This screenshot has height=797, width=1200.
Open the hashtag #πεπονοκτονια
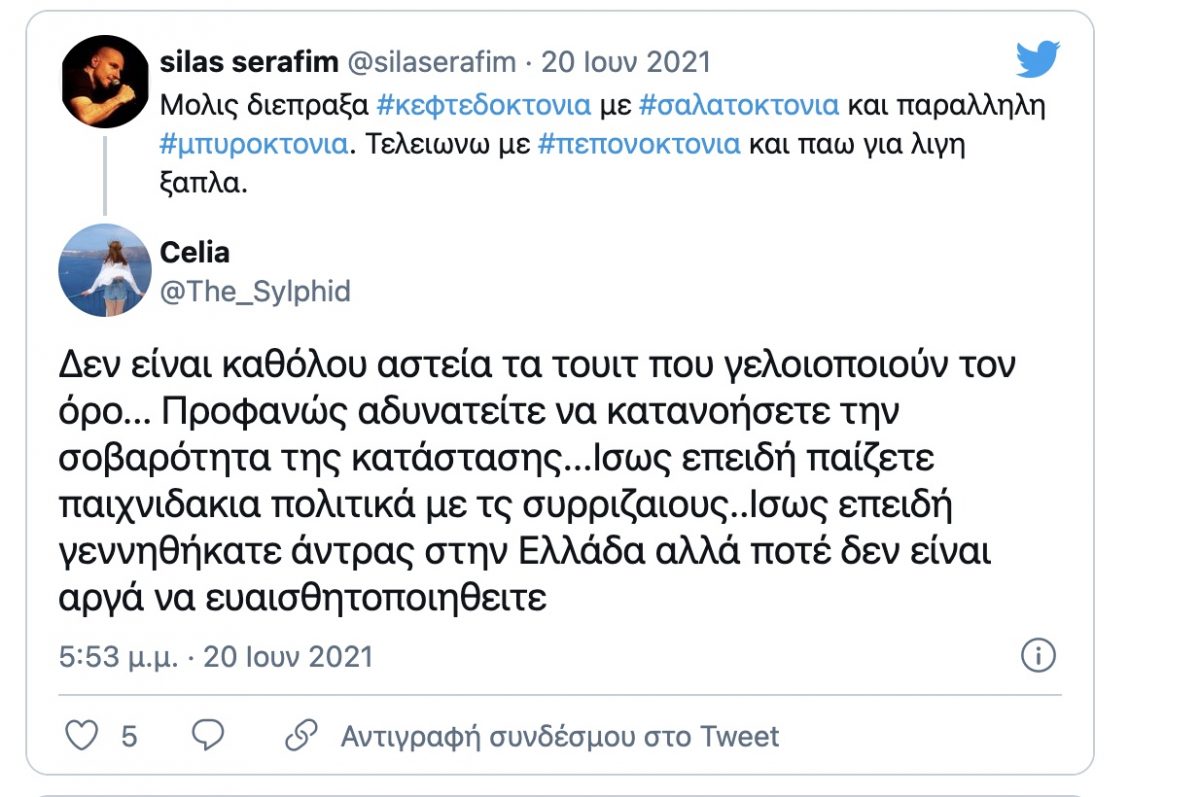point(638,143)
